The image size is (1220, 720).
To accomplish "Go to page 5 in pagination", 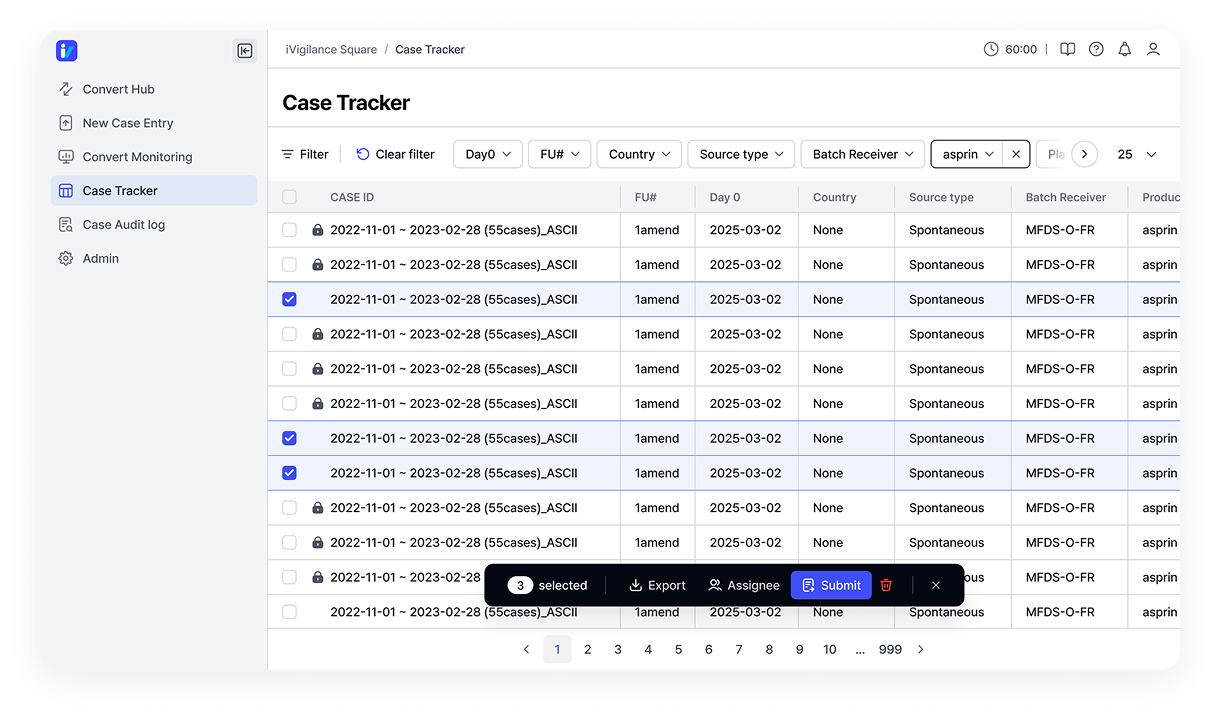I will point(678,649).
